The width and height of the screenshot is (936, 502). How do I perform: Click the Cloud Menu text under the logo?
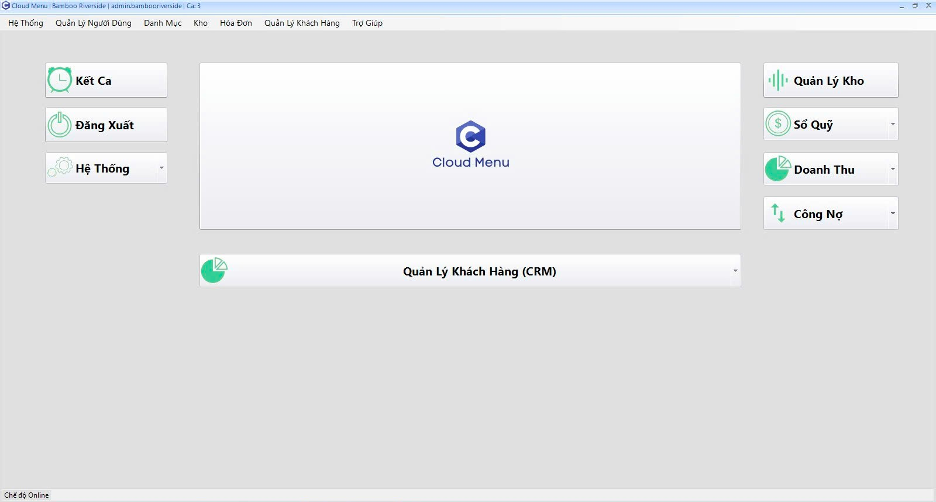pos(470,162)
